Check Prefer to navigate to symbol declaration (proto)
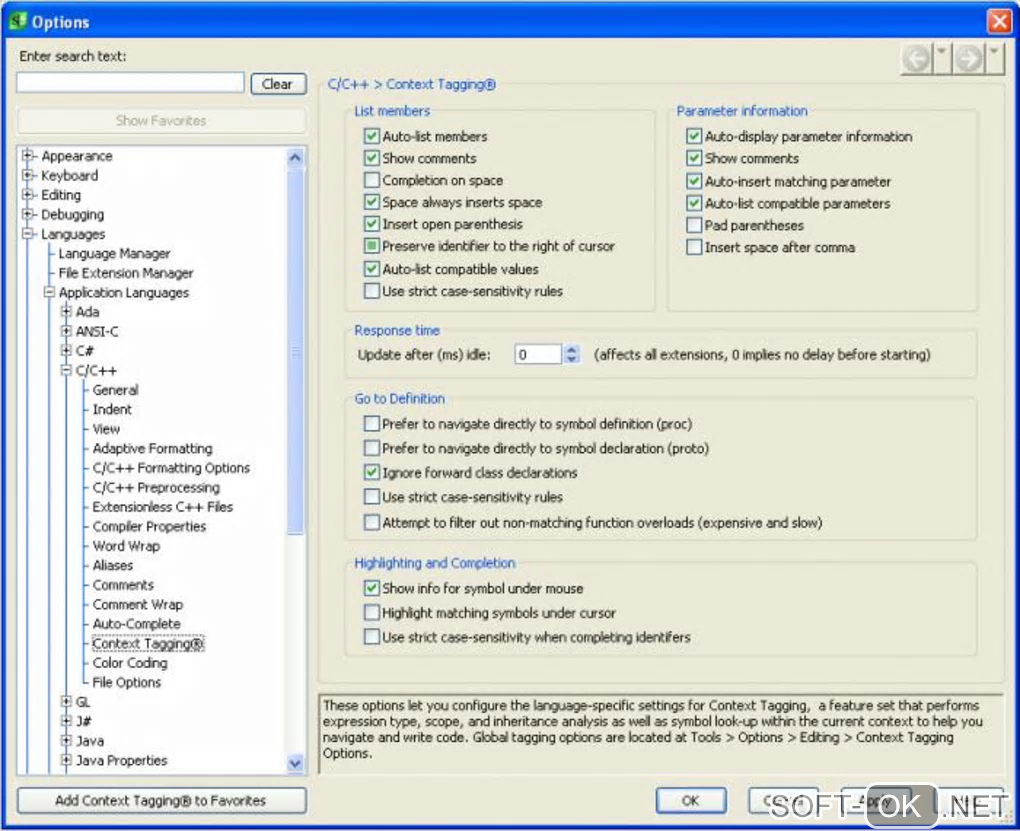 (371, 448)
